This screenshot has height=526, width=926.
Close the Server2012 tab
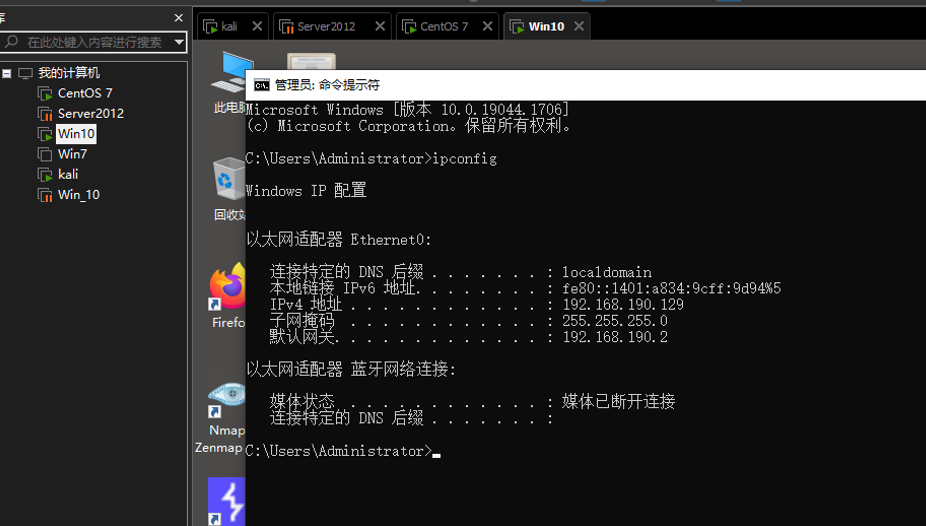[380, 26]
